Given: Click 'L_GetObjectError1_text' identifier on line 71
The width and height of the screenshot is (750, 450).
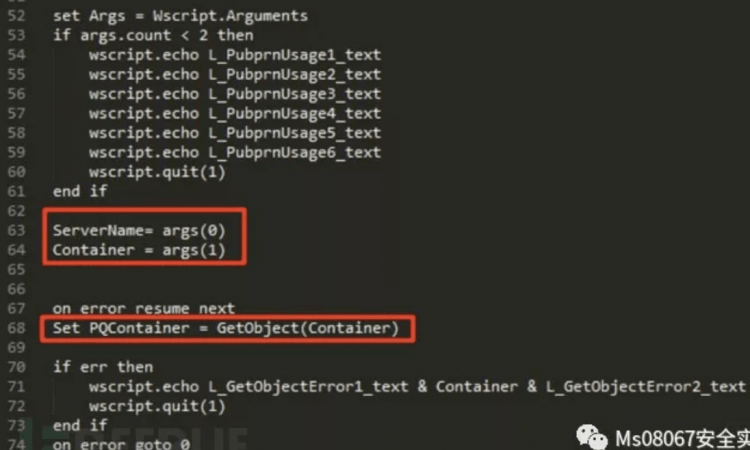Looking at the screenshot, I should [x=308, y=386].
